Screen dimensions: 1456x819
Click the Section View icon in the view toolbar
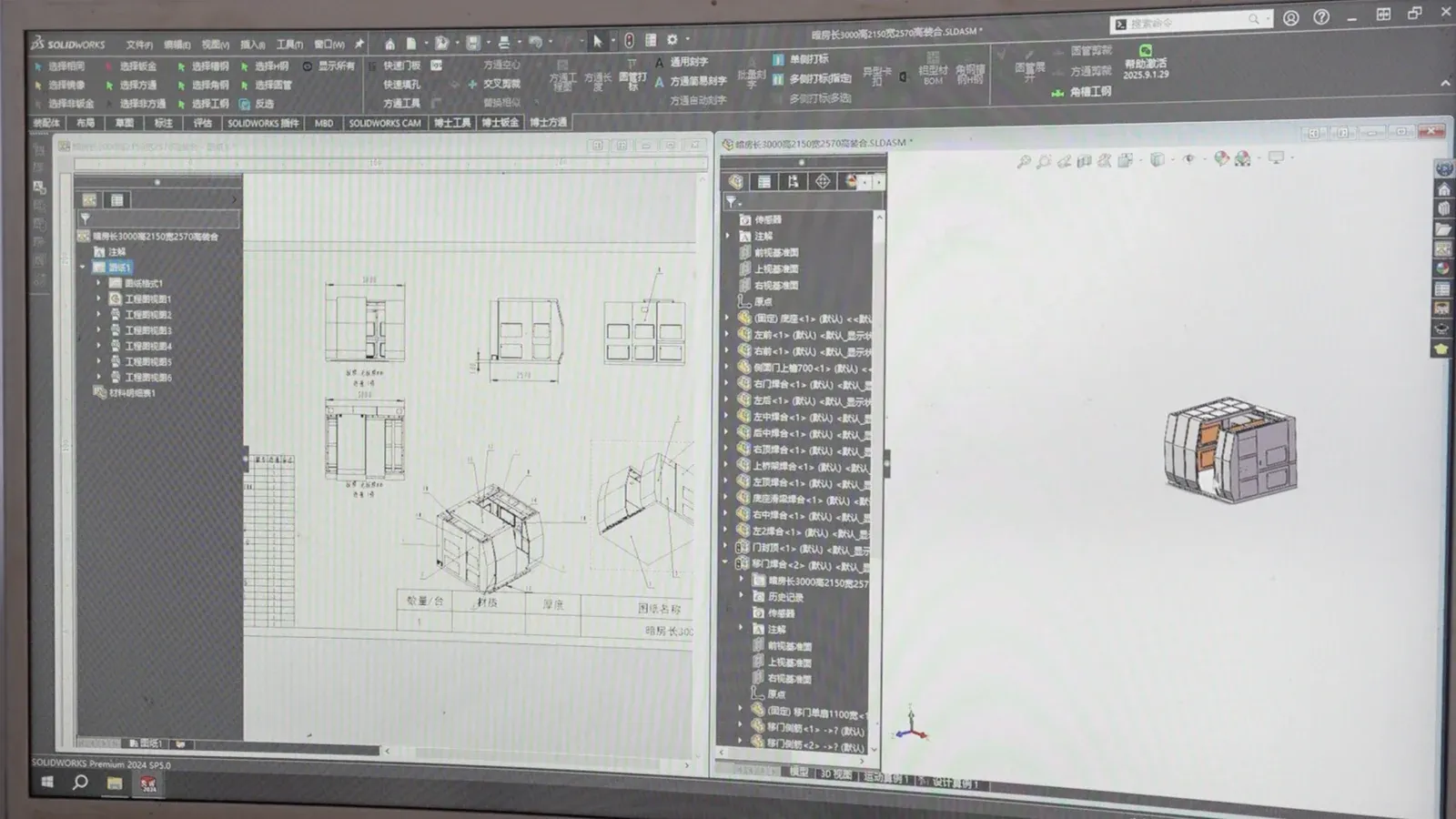pos(1084,161)
